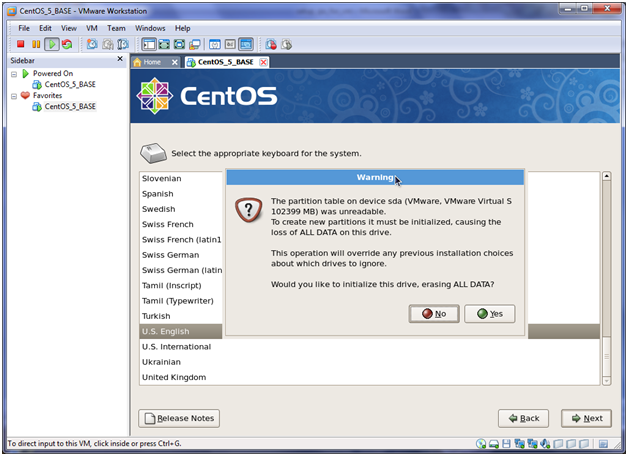The height and width of the screenshot is (456, 628).
Task: Click the Quick Switch view icon
Action: (164, 44)
